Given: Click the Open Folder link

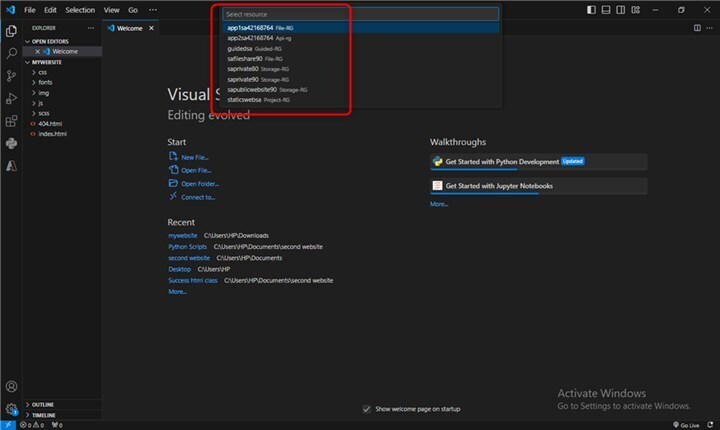Looking at the screenshot, I should tap(194, 184).
